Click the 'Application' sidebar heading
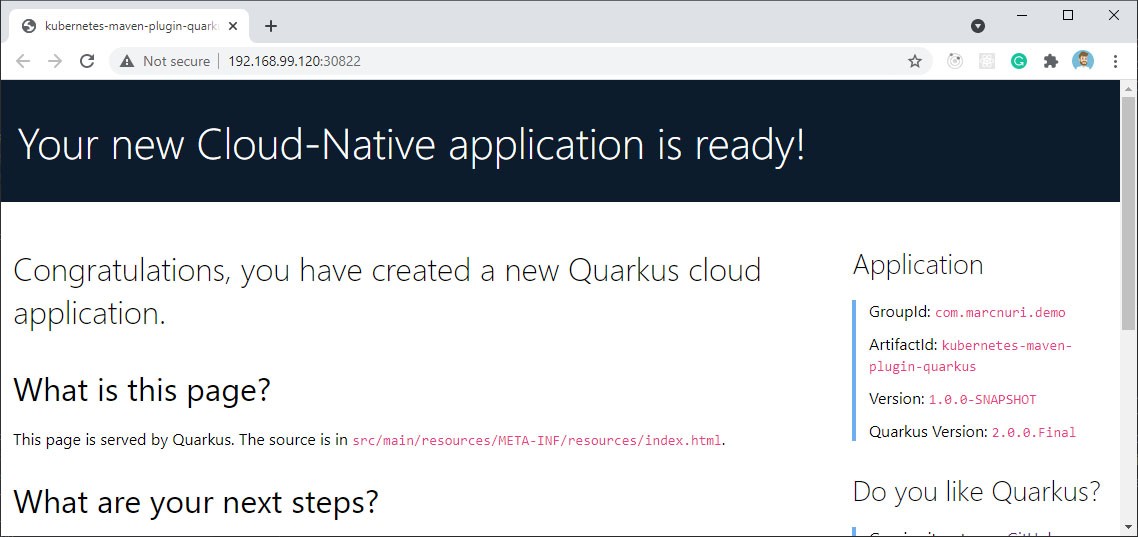 pos(918,264)
